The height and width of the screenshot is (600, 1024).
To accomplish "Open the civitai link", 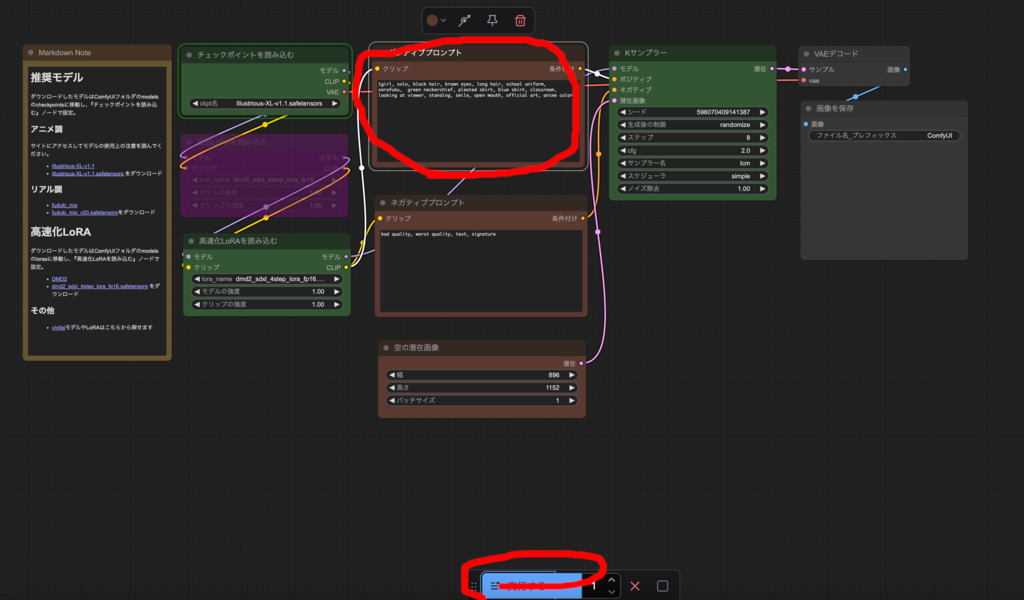I will [x=58, y=328].
